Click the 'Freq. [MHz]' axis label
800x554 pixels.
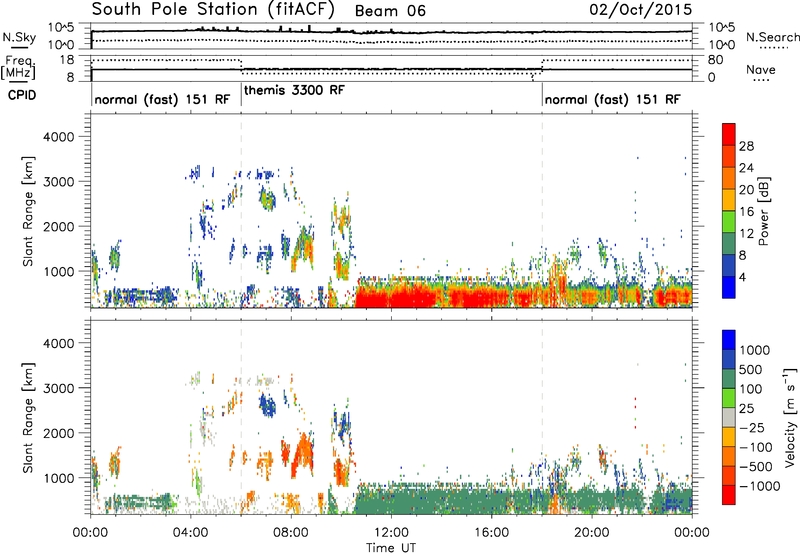click(x=18, y=67)
